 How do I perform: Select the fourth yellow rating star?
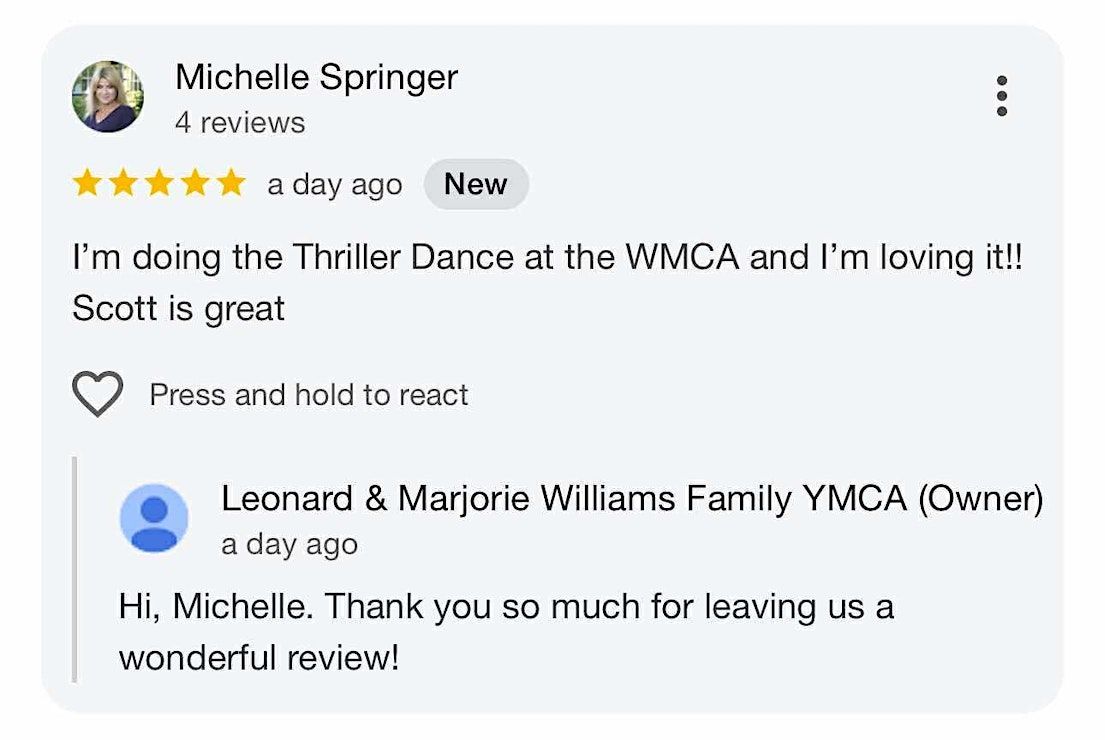click(x=195, y=184)
